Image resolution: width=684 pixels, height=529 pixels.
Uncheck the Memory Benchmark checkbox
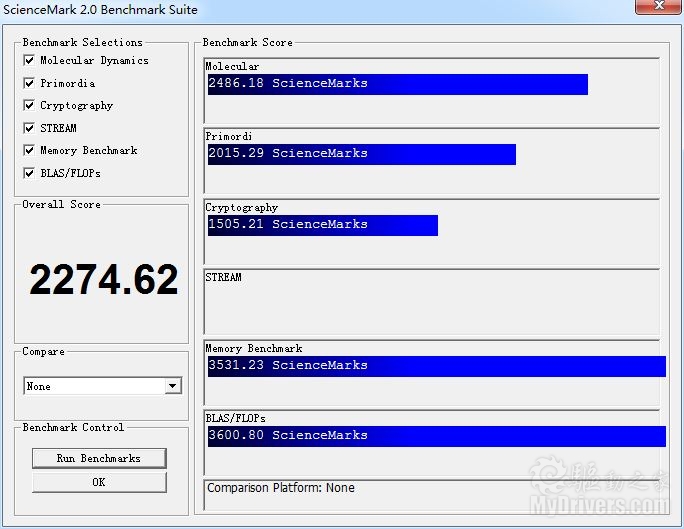point(29,150)
